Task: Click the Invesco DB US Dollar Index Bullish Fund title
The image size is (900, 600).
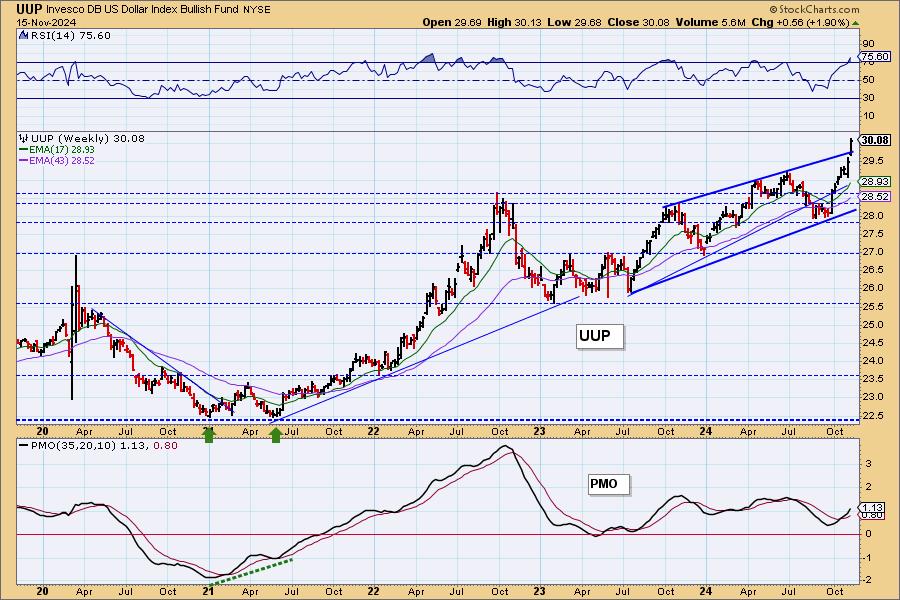Action: click(x=143, y=10)
